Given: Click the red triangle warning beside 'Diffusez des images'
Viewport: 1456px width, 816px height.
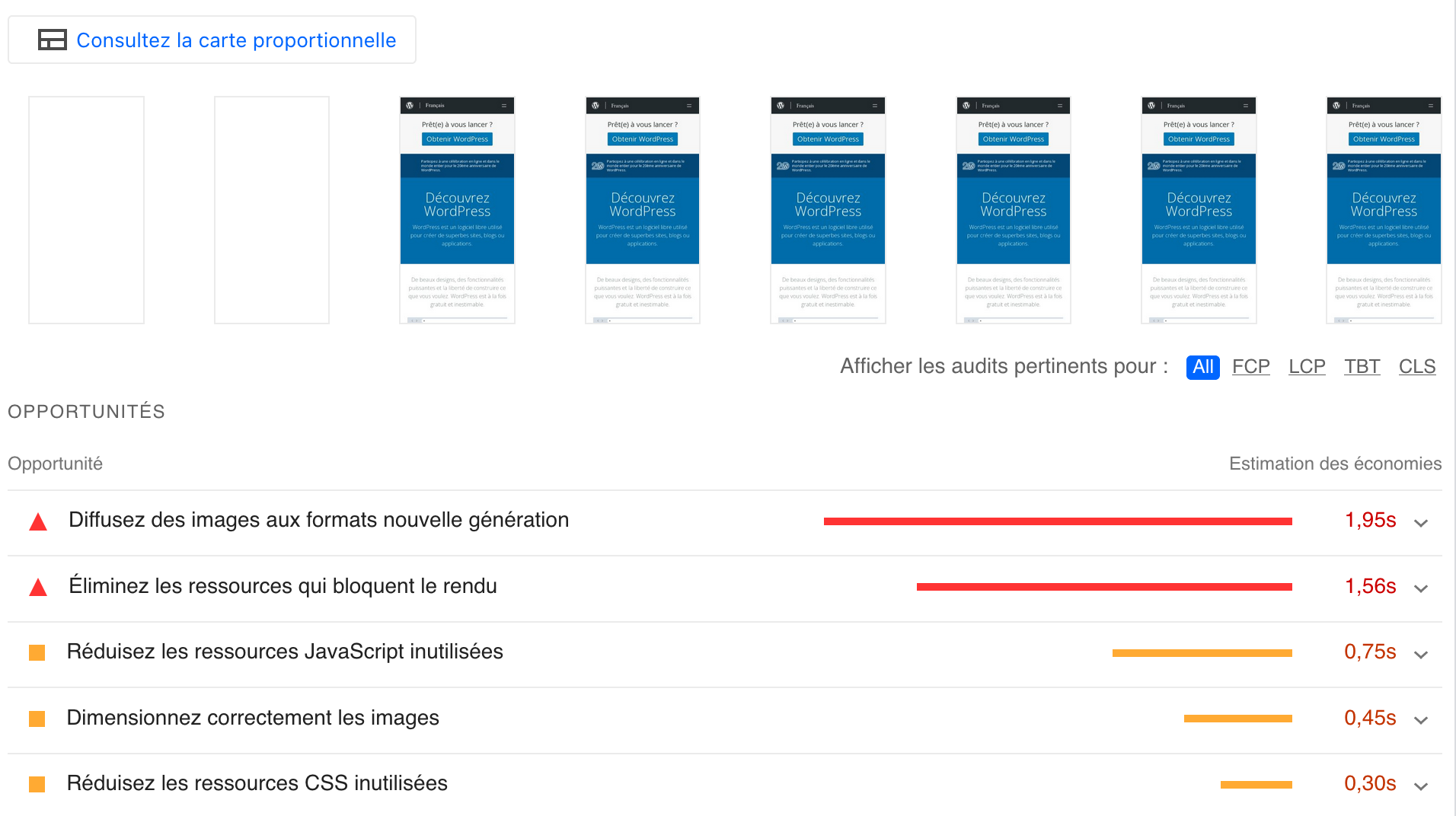Looking at the screenshot, I should [x=37, y=521].
